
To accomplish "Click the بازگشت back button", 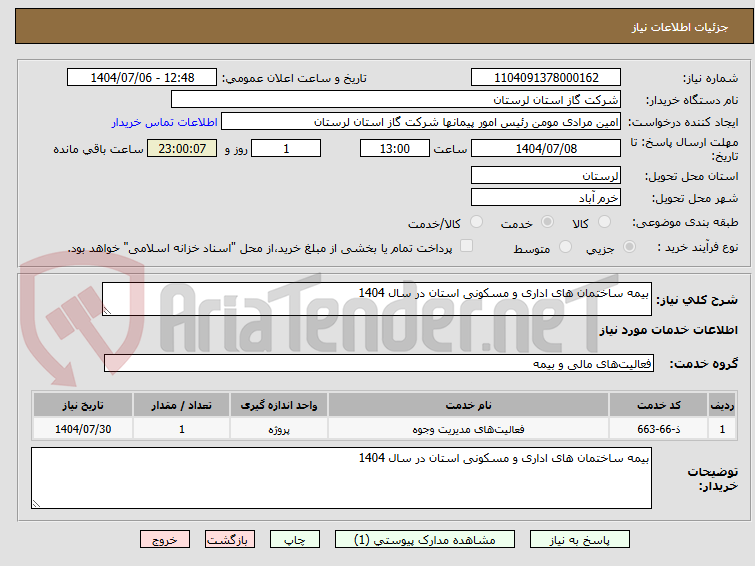I will coord(230,540).
